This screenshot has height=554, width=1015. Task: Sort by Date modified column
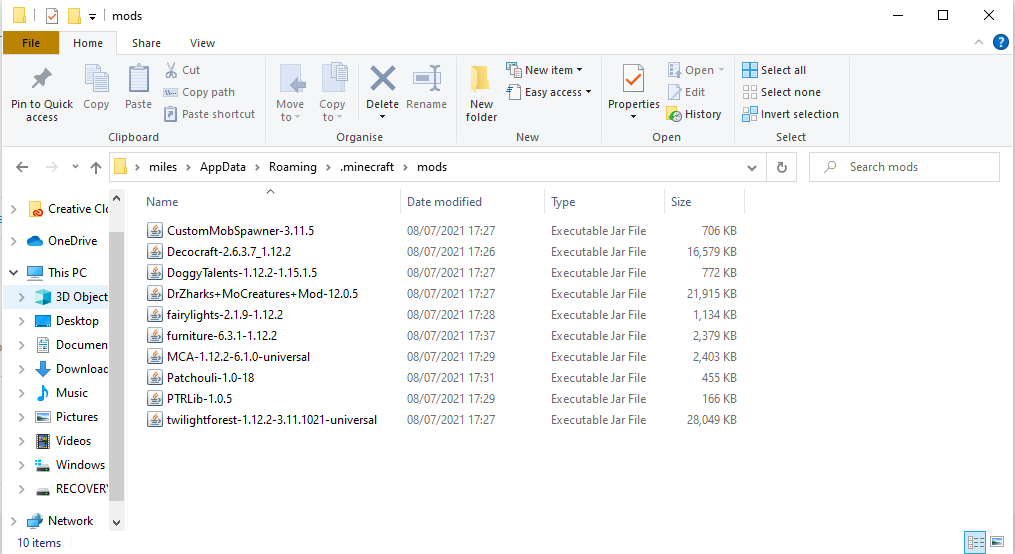point(444,202)
